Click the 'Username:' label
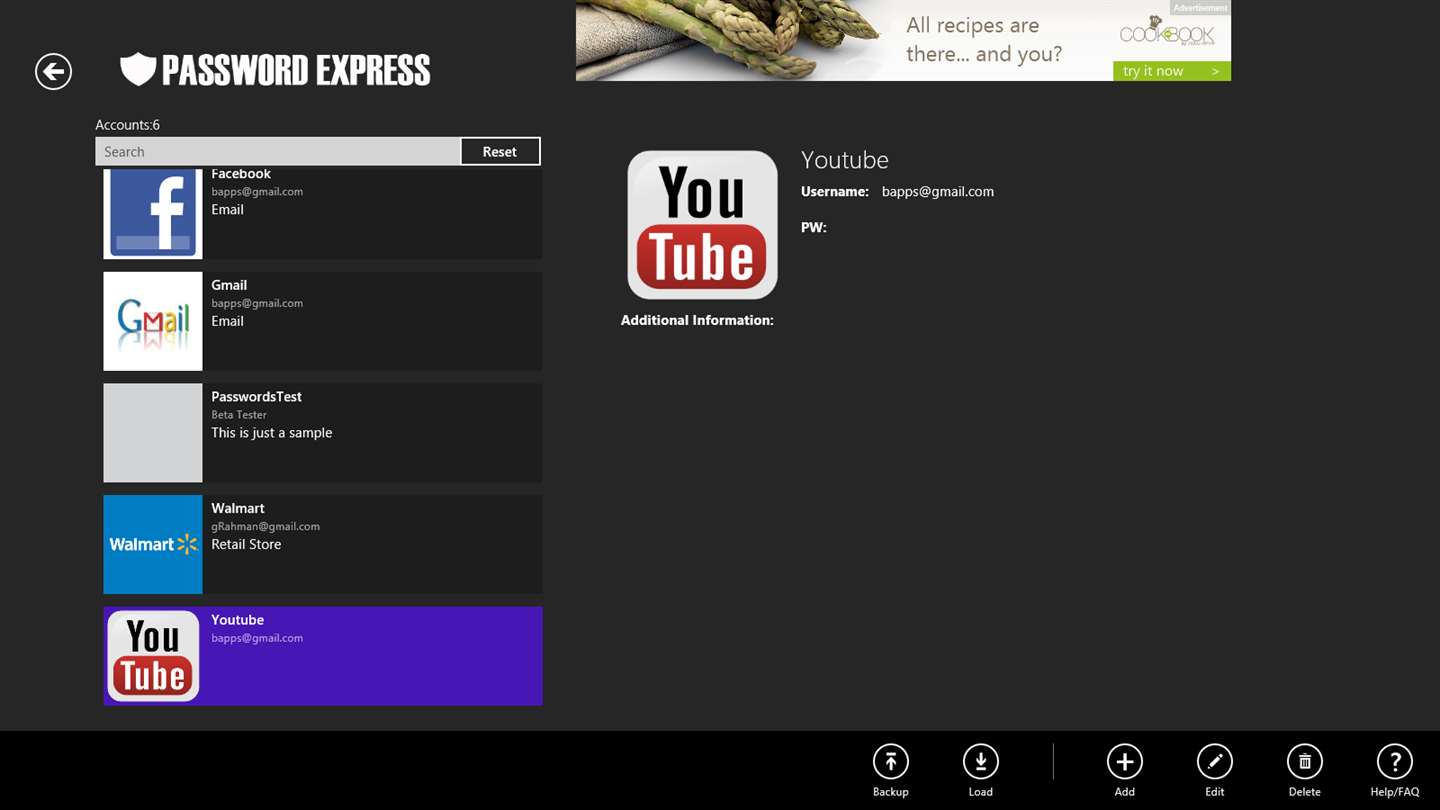Screen dimensions: 1440x810 835,191
